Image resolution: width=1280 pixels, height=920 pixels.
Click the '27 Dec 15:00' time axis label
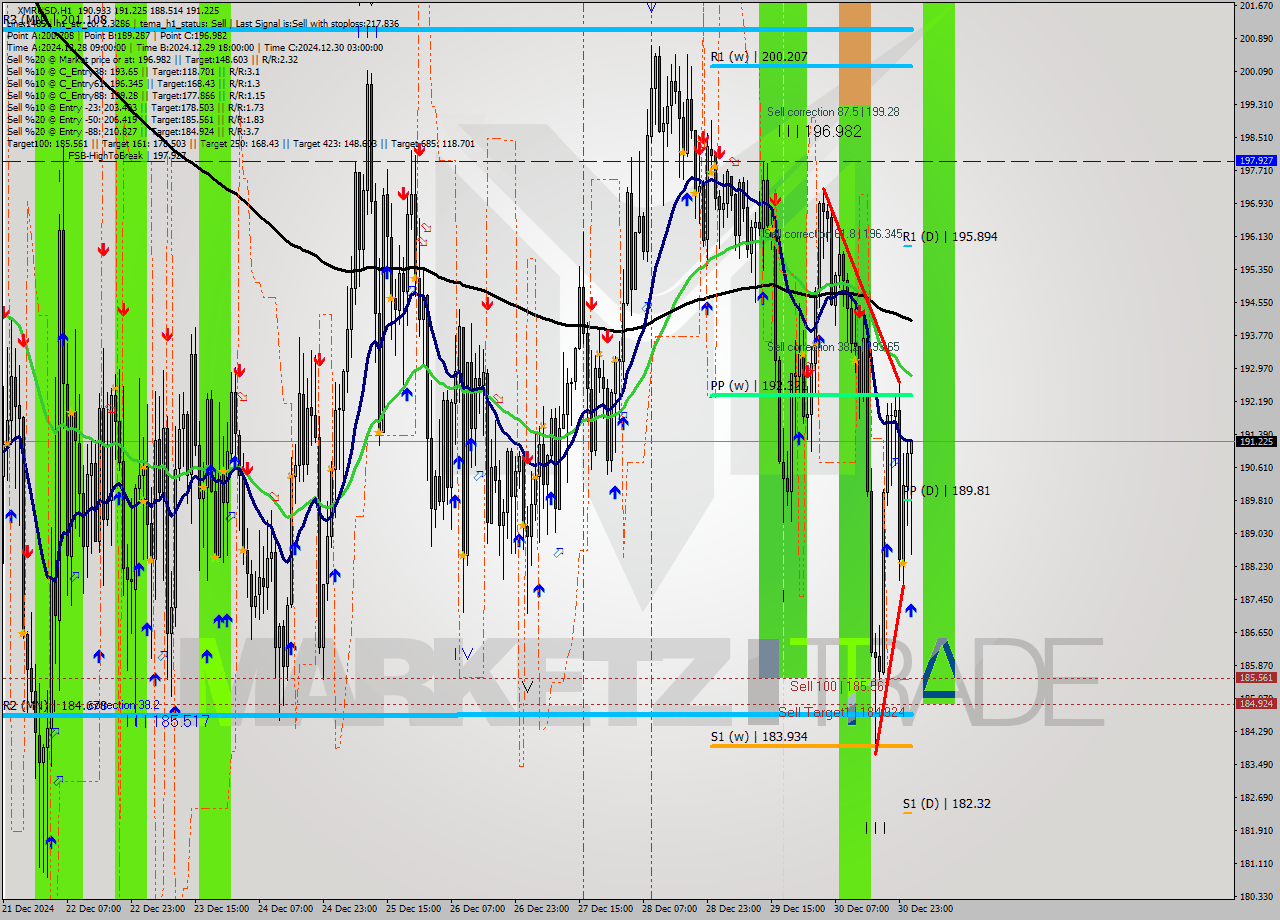click(605, 909)
